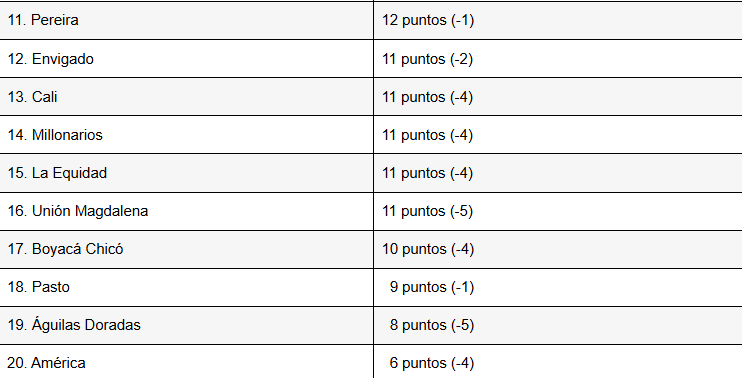This screenshot has width=742, height=378.
Task: Select the '9 puntos (-1)' Pasto score
Action: 432,287
